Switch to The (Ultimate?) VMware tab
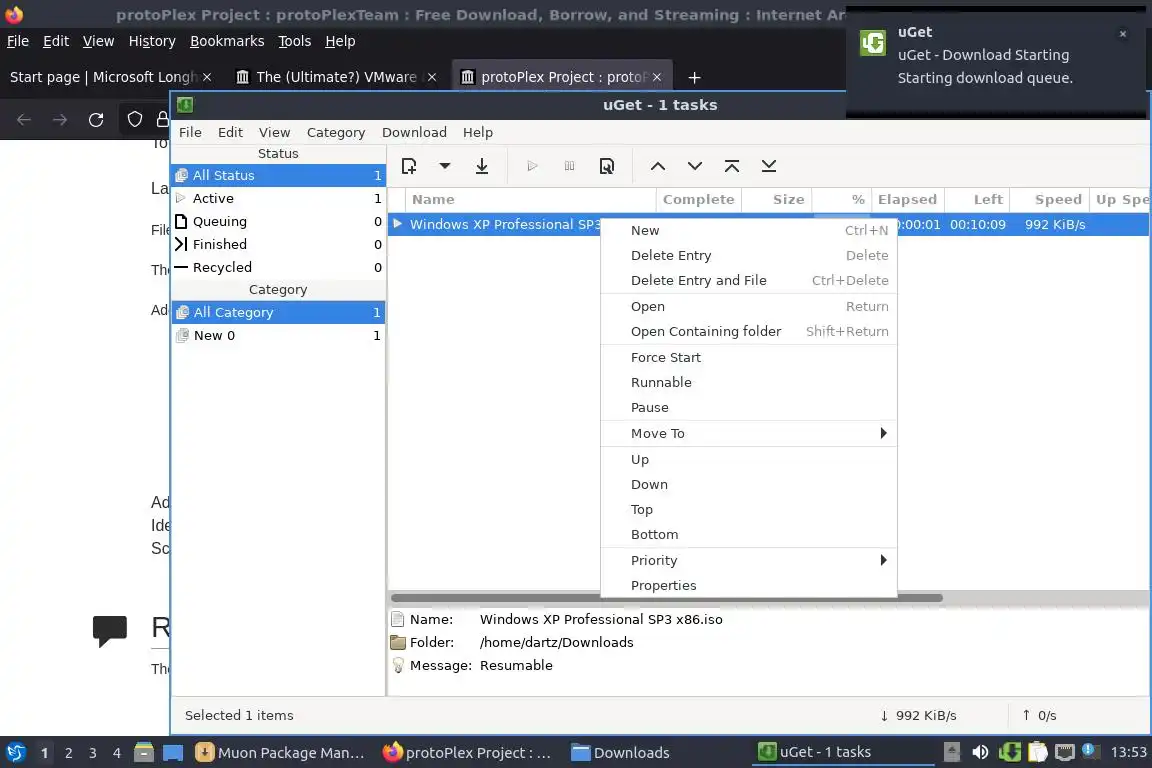 point(336,77)
